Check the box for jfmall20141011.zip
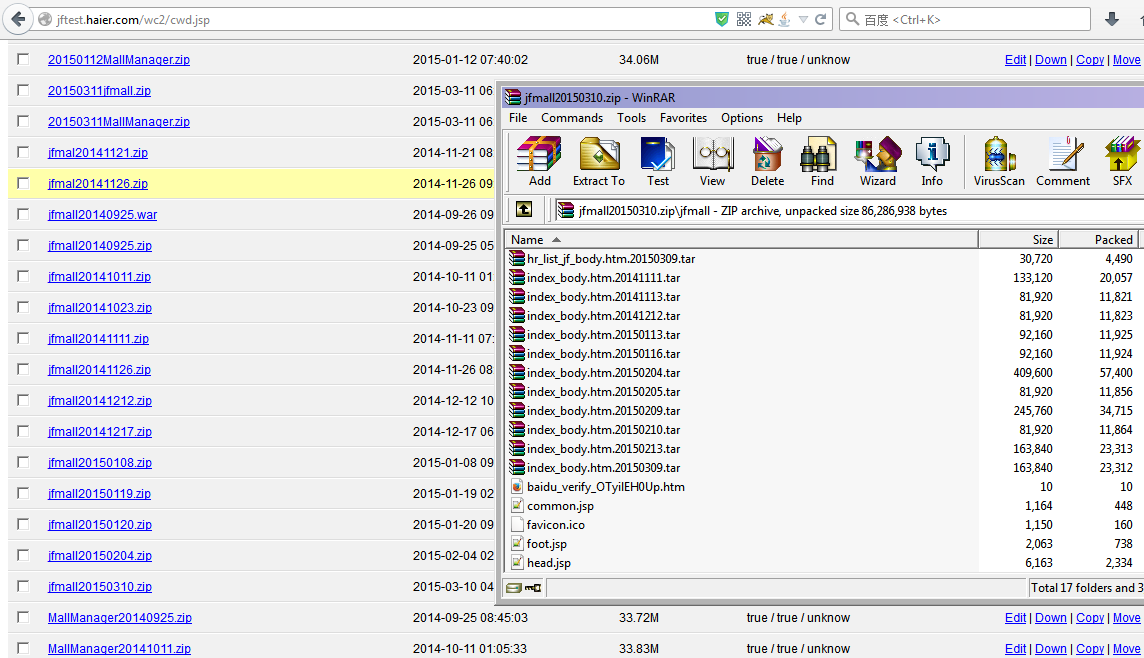The image size is (1144, 658). [x=23, y=276]
